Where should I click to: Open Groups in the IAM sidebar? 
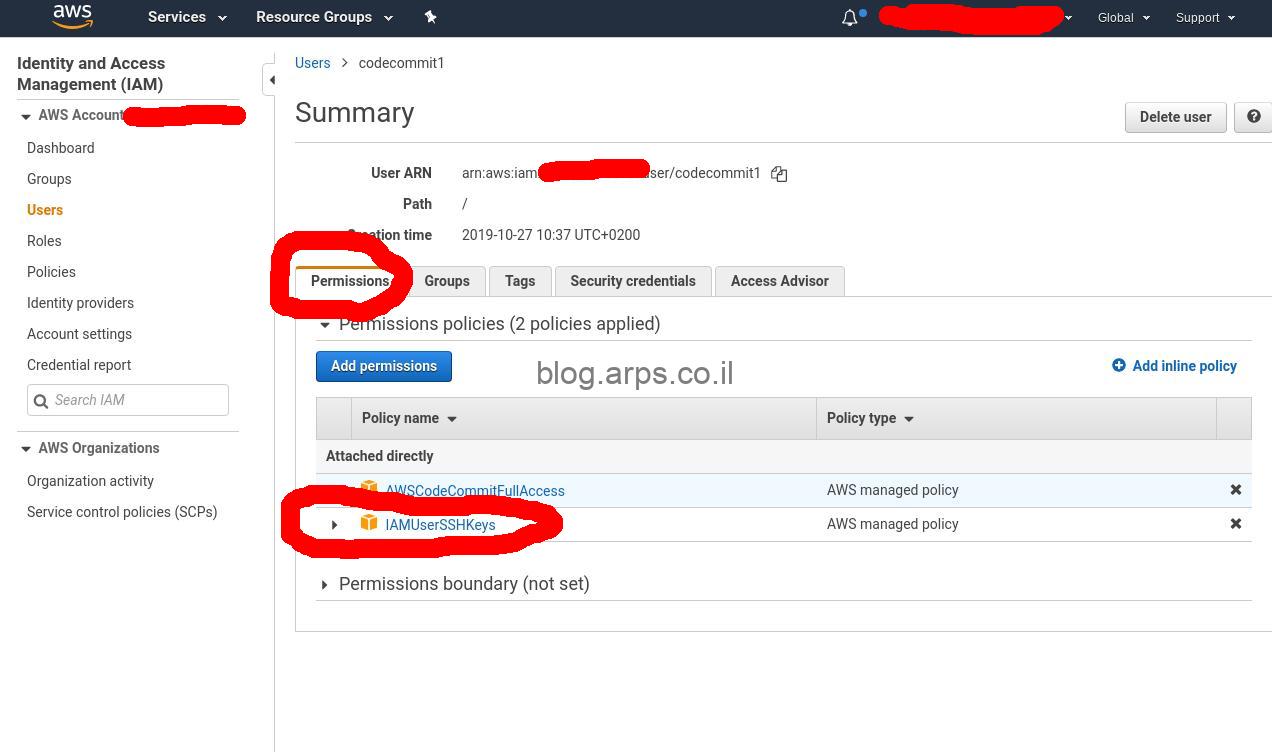49,179
